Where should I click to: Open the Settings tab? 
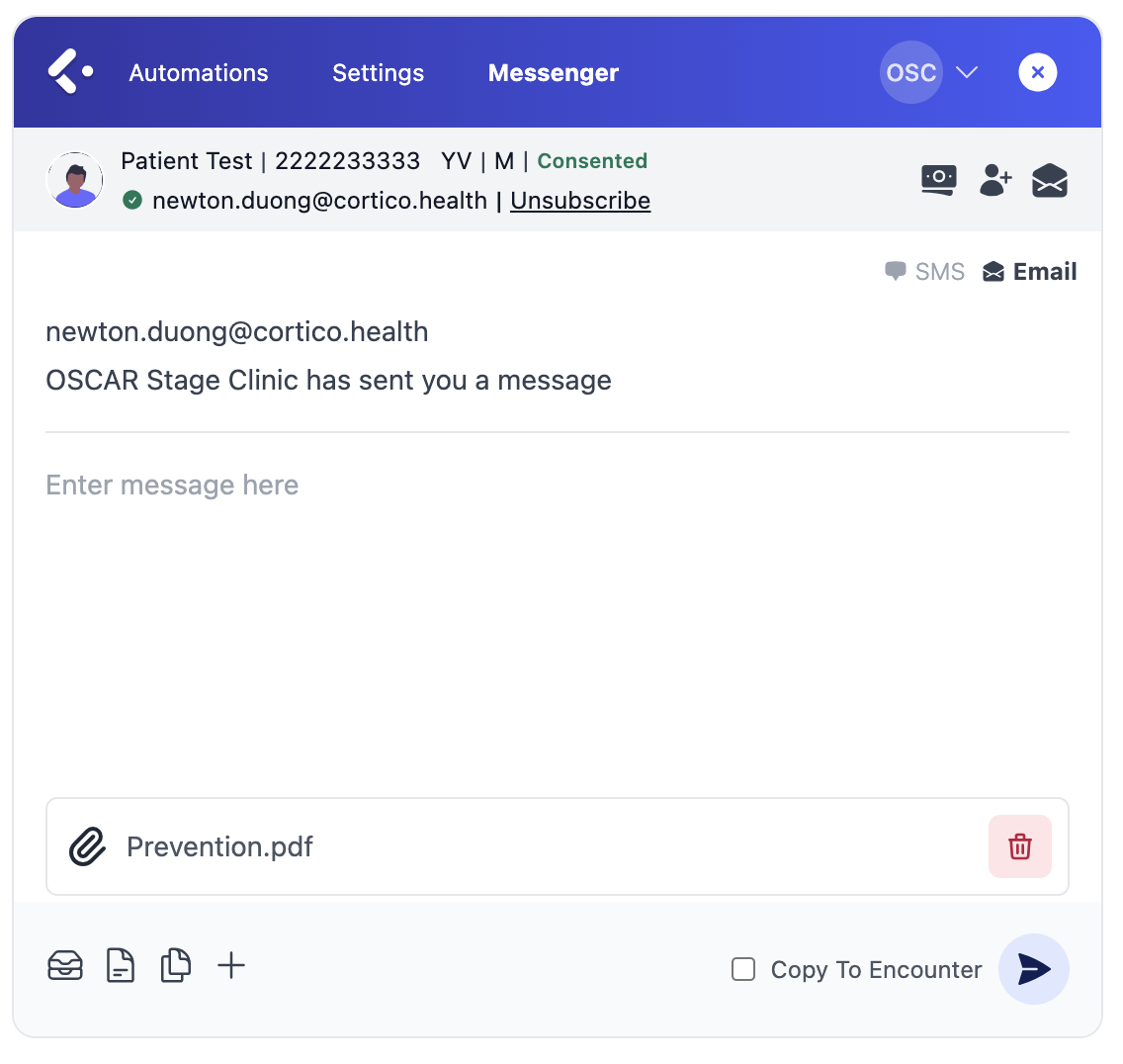[379, 72]
